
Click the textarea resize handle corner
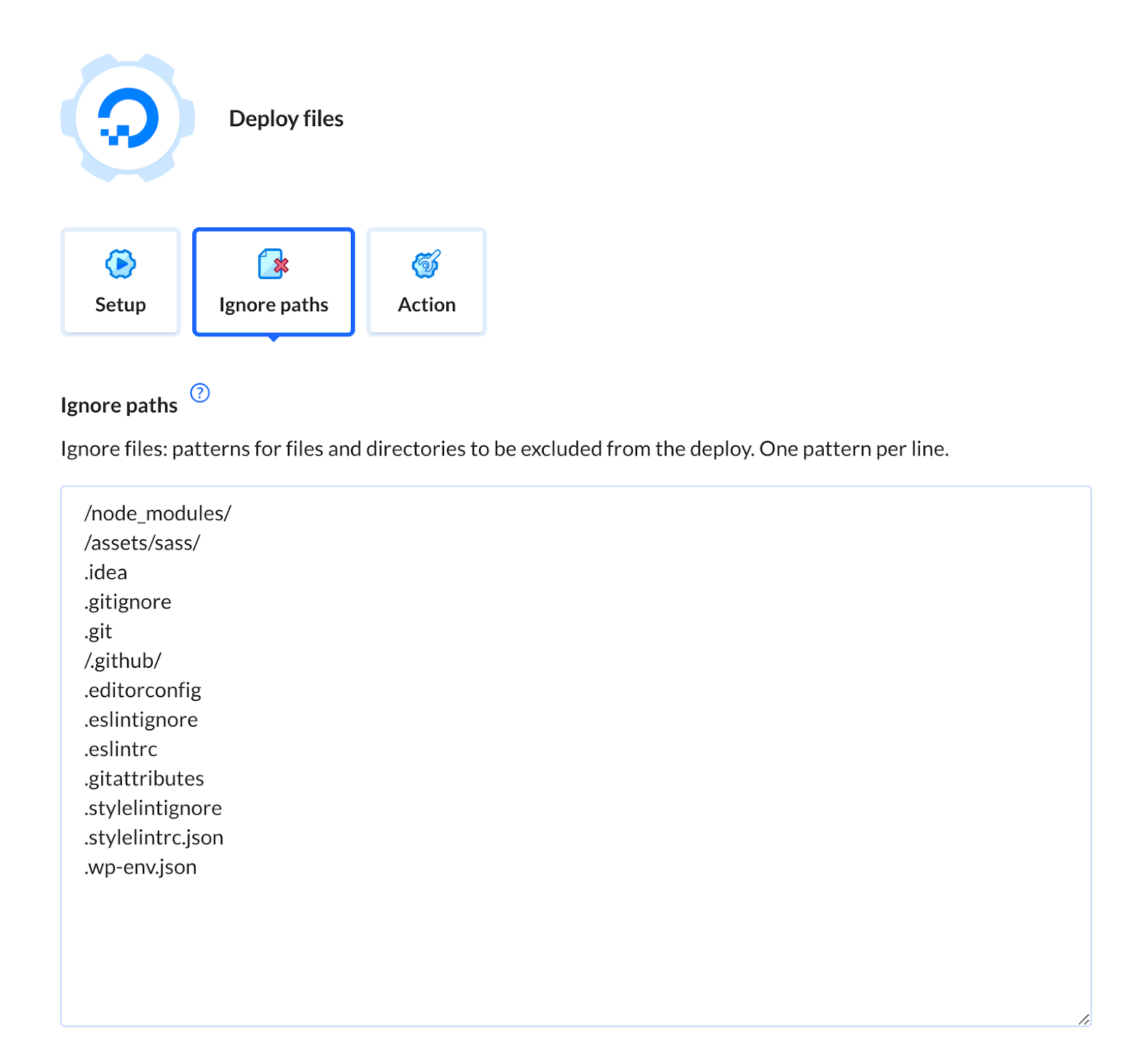(1083, 1019)
